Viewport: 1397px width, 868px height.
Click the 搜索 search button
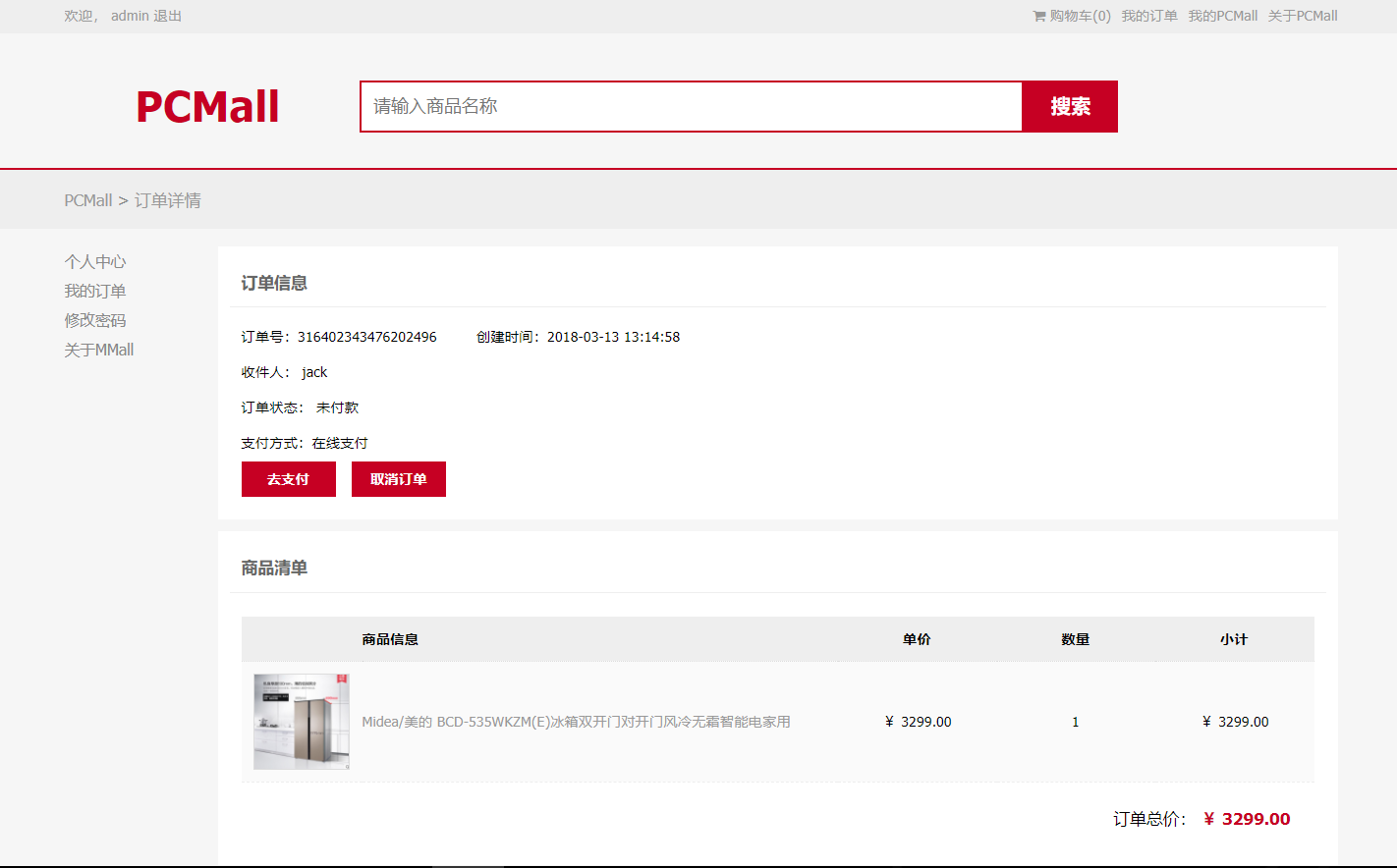pyautogui.click(x=1070, y=106)
